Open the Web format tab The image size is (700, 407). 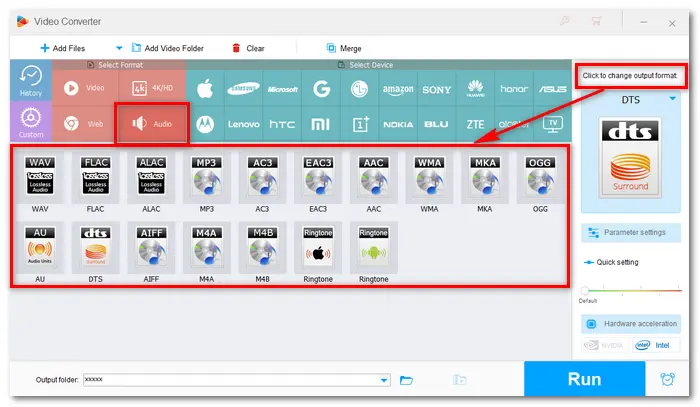[83, 124]
